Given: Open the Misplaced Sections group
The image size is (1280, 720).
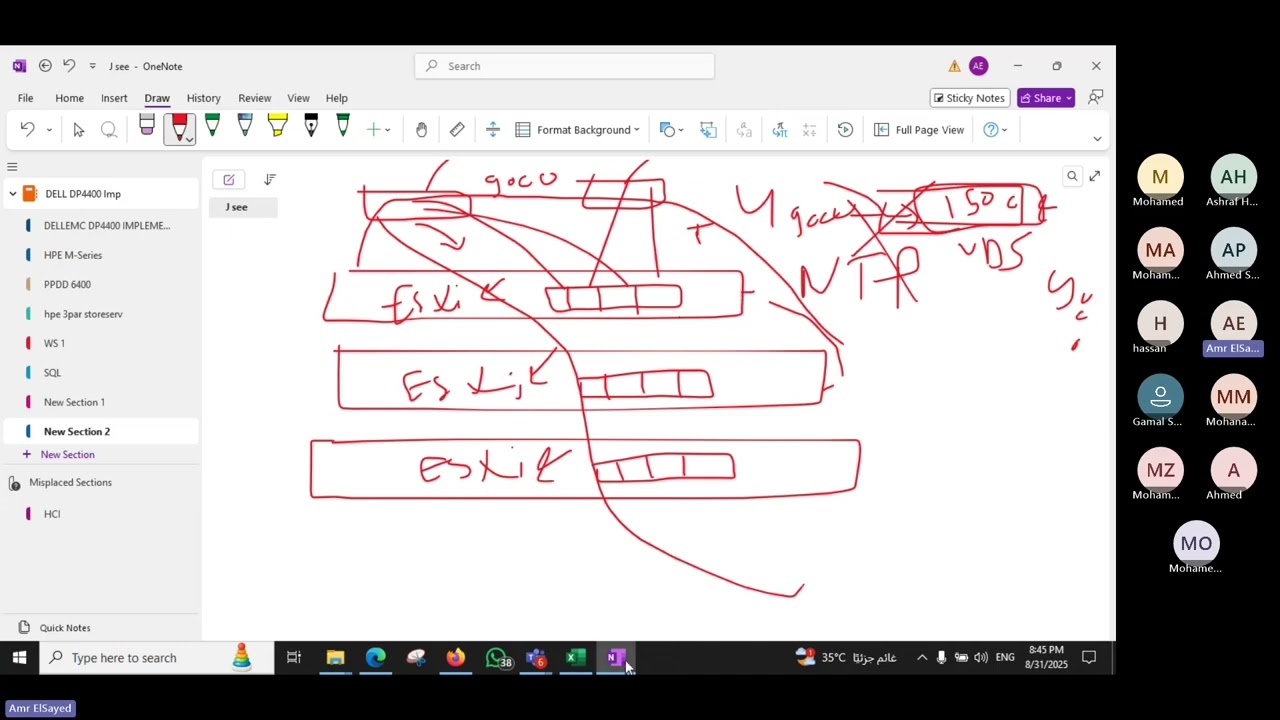Looking at the screenshot, I should (70, 483).
